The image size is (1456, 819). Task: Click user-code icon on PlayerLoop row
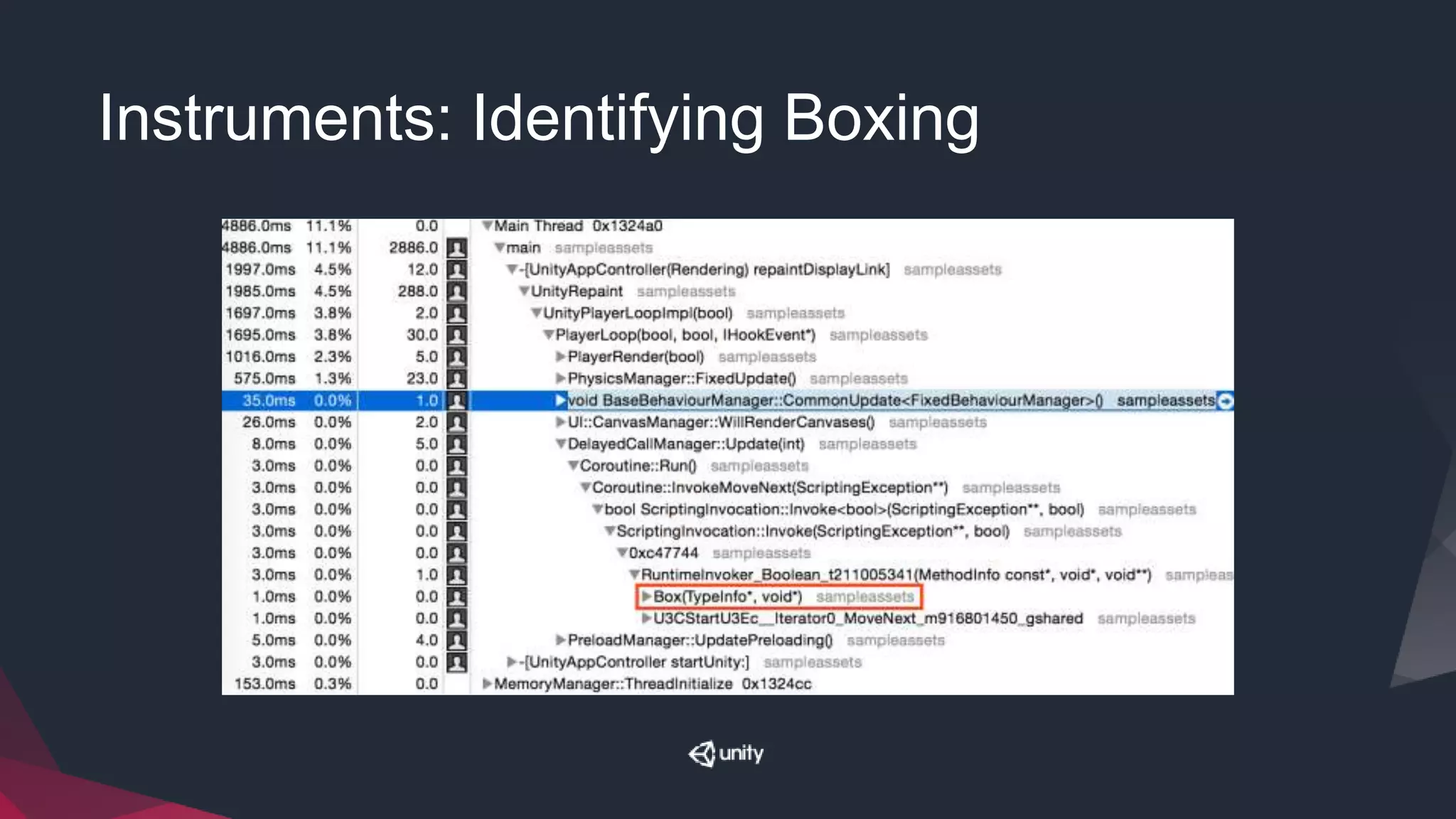point(457,335)
